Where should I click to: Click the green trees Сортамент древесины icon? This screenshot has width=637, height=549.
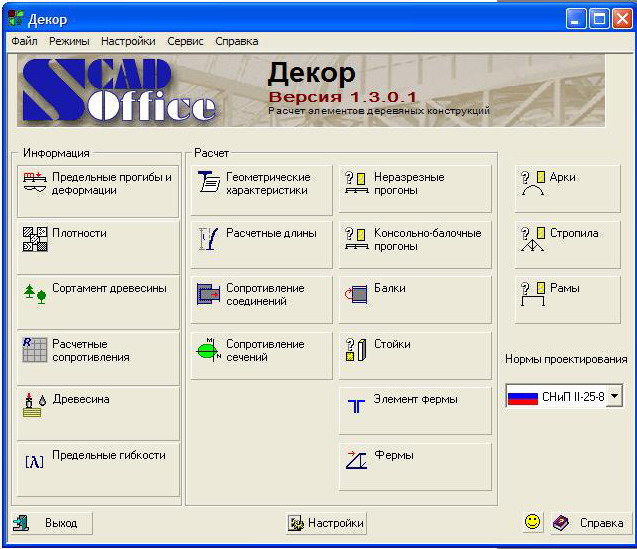35,294
